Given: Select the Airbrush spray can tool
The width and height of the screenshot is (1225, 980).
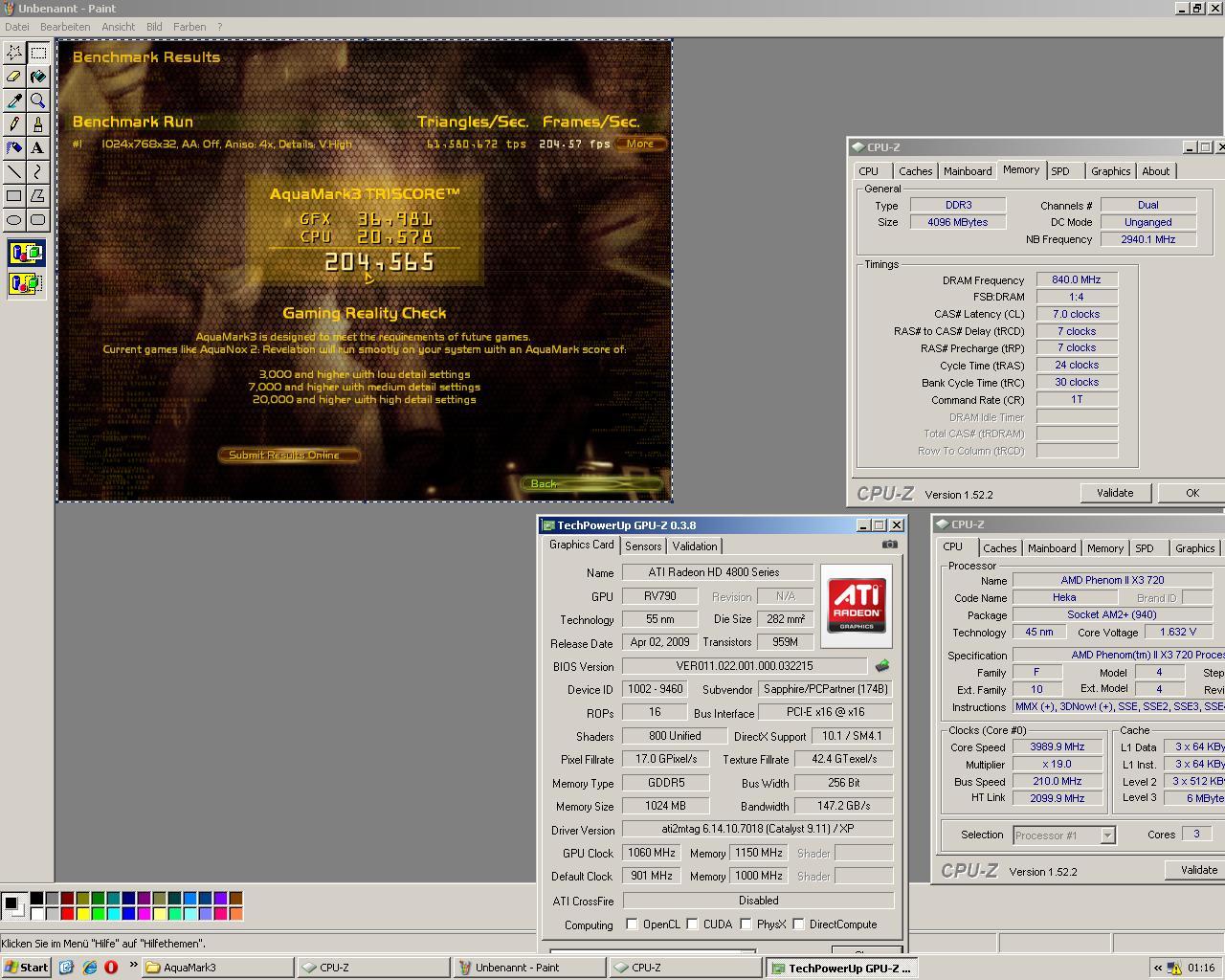Looking at the screenshot, I should click(14, 148).
